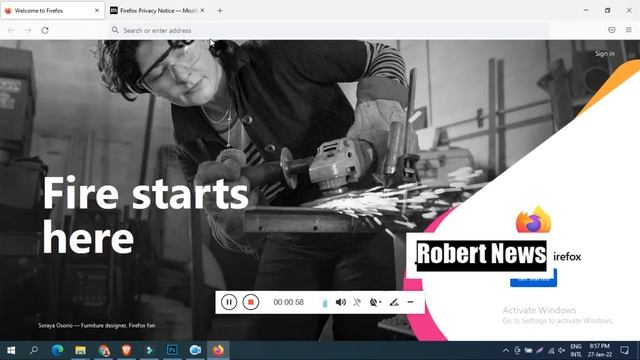Launch Microsoft Edge from taskbar

(57, 350)
